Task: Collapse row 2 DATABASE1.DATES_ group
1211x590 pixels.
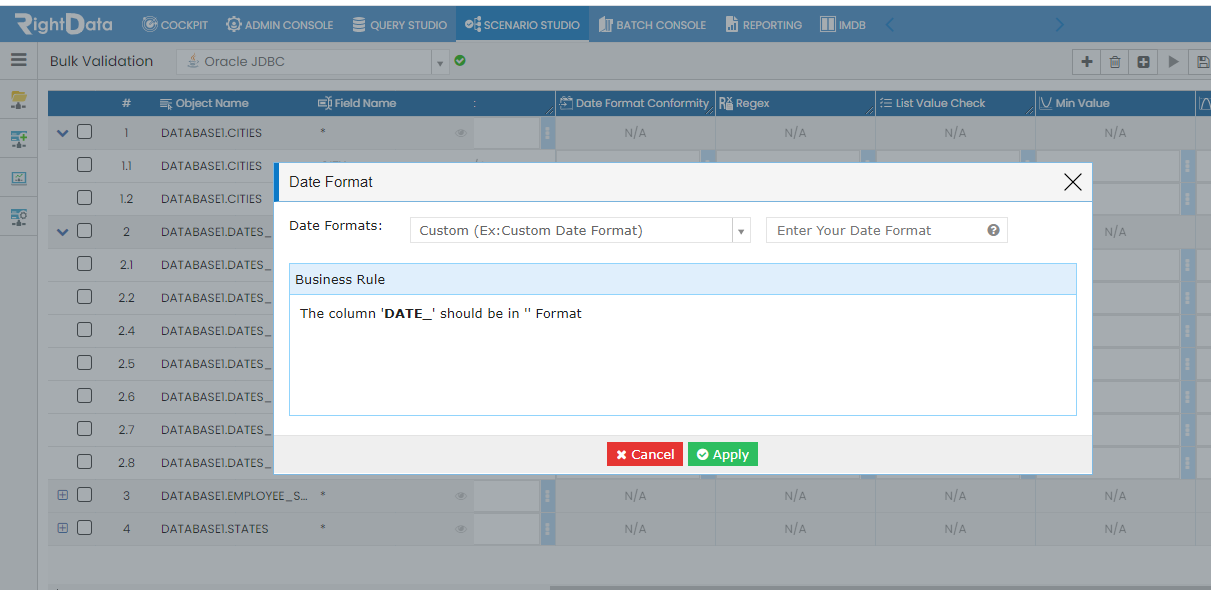Action: 63,231
